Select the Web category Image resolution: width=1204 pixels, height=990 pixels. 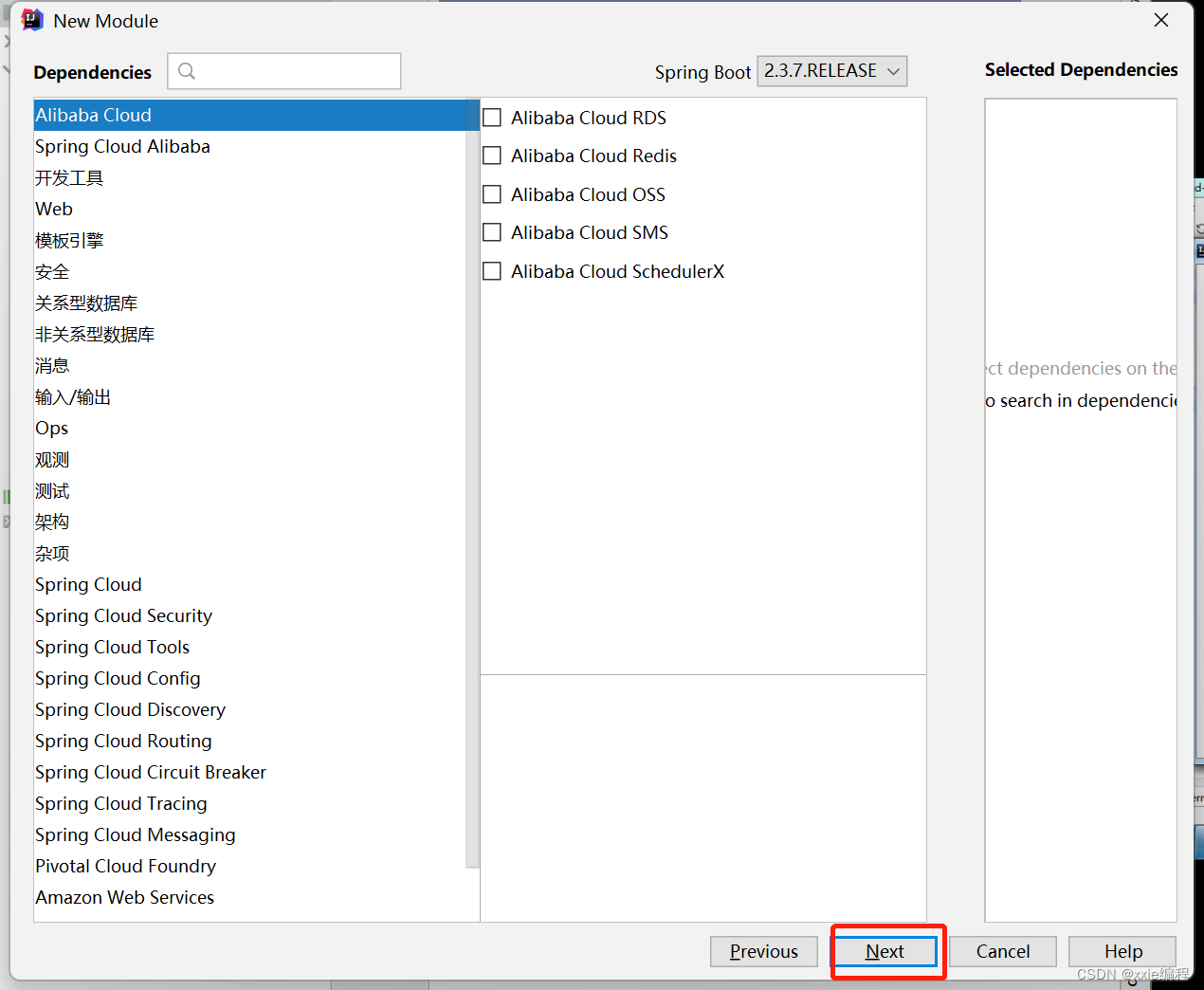click(250, 209)
